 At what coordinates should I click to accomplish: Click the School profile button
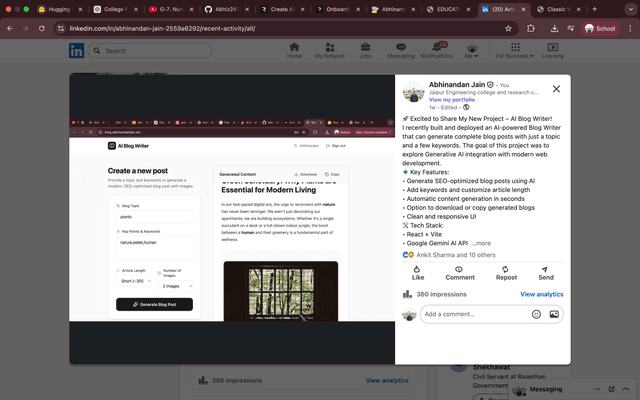(600, 29)
